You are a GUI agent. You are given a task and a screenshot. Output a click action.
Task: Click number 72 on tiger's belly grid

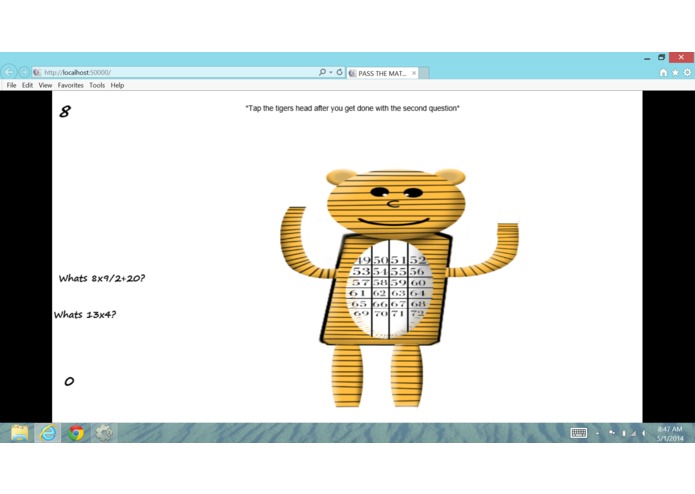[x=417, y=314]
